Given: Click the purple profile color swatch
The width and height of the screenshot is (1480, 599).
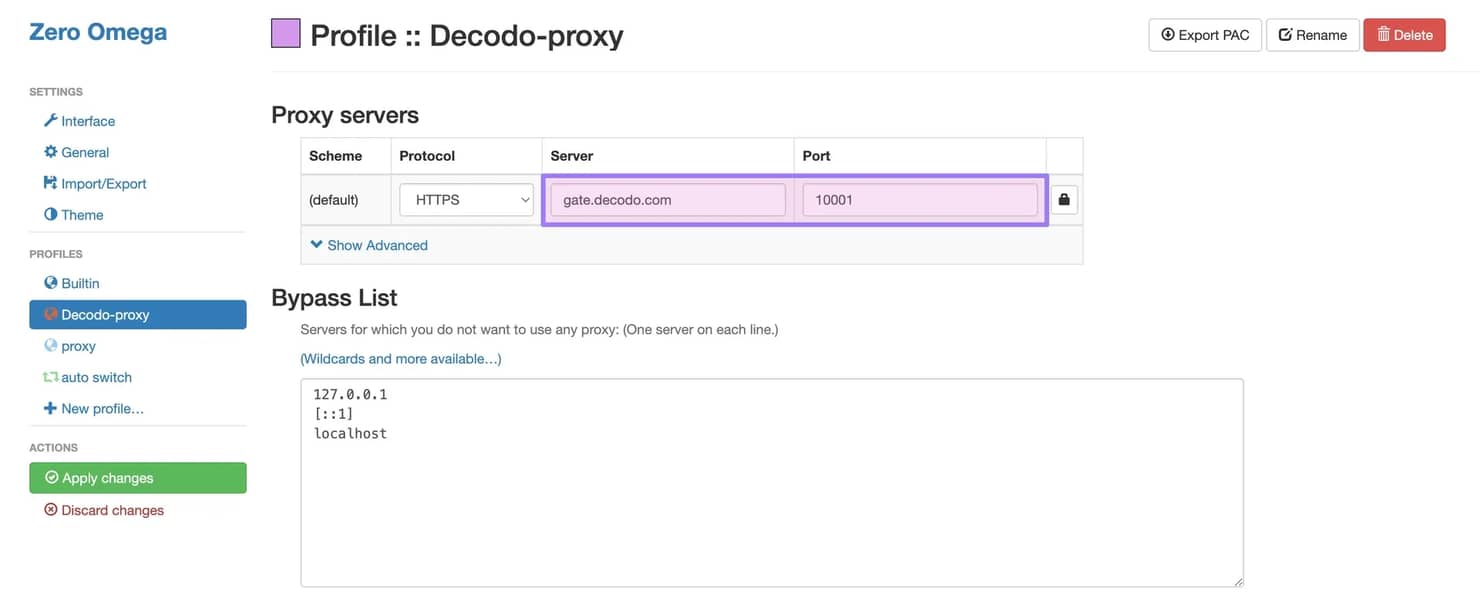Looking at the screenshot, I should (286, 34).
